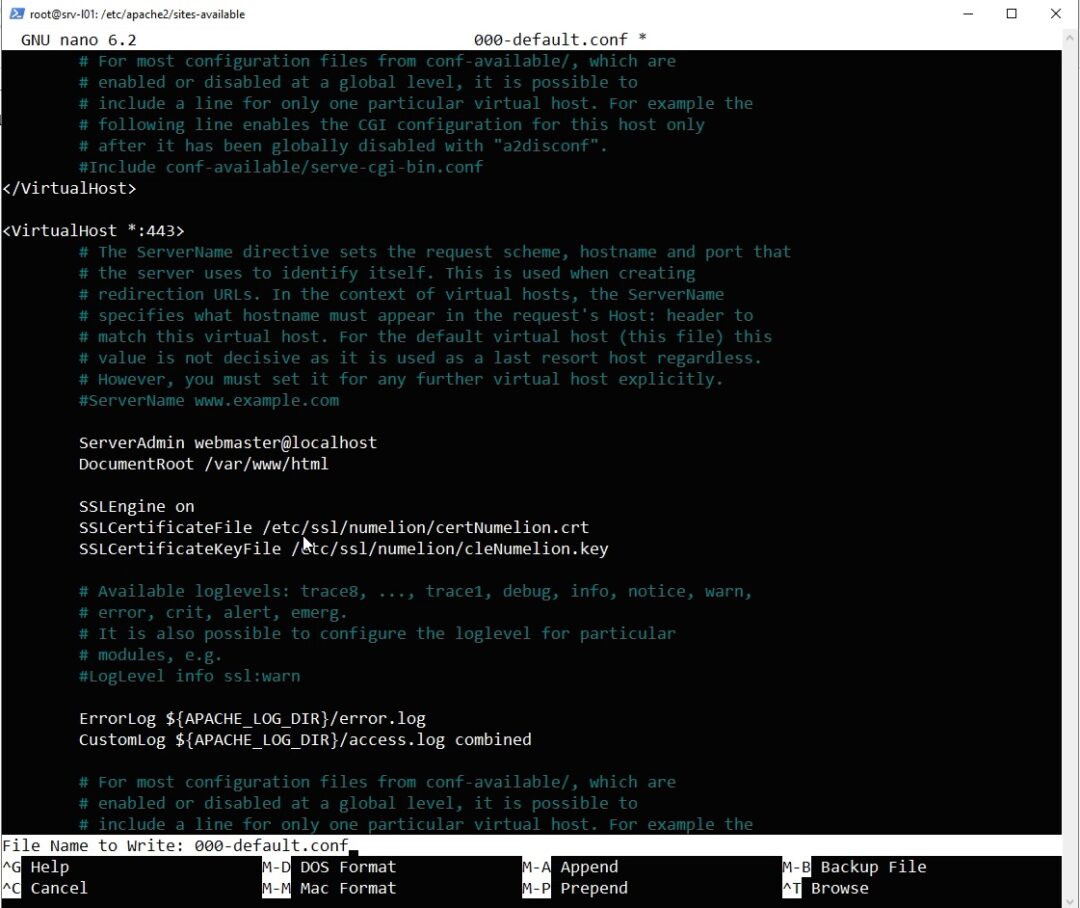Click the ^G Help shortcut
Viewport: 1080px width, 908px height.
[x=36, y=867]
